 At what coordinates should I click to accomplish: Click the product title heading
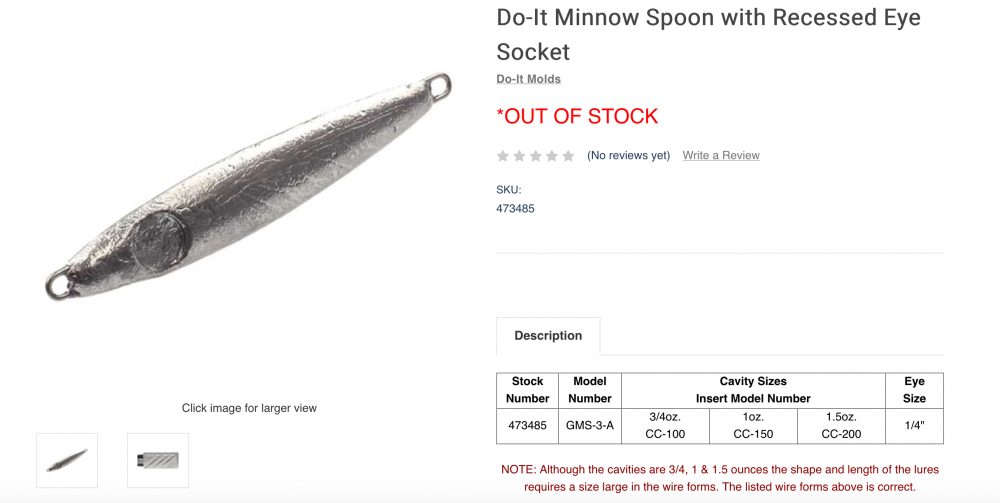[x=709, y=34]
